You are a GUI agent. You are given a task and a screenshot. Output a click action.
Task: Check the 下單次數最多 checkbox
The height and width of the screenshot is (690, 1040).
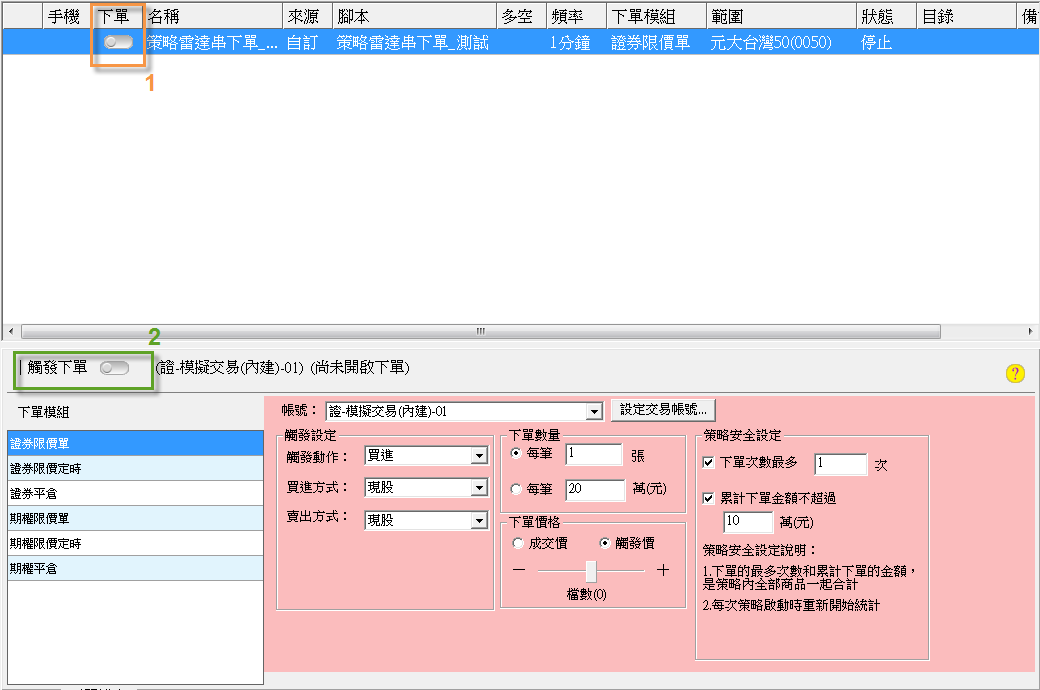tap(709, 464)
